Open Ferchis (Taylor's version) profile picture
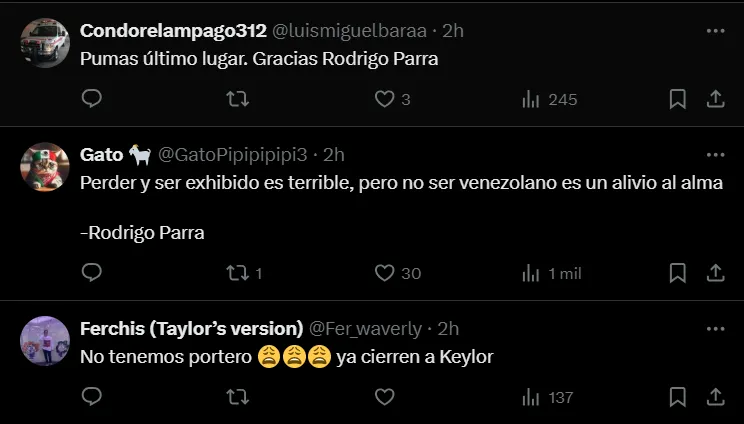 click(x=45, y=341)
